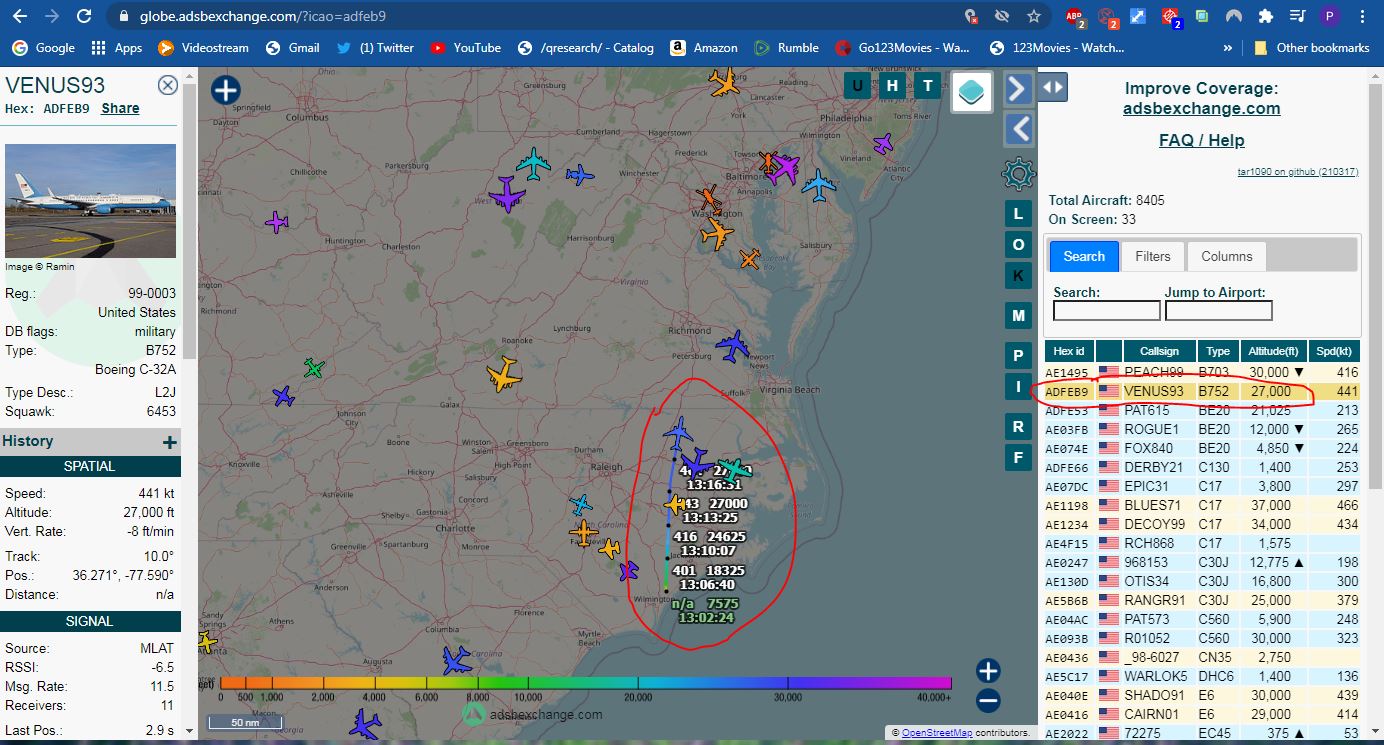Sort table by Hex id column
This screenshot has width=1384, height=745.
(1069, 351)
